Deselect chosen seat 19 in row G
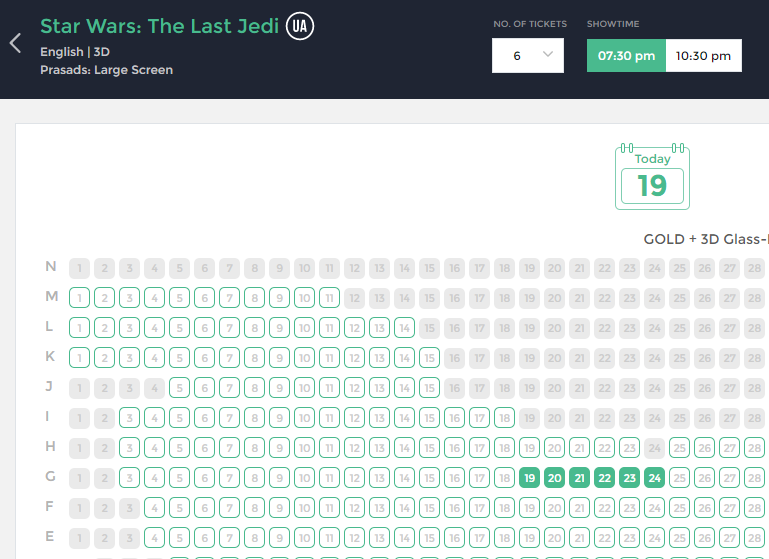Image resolution: width=769 pixels, height=559 pixels. coord(530,478)
